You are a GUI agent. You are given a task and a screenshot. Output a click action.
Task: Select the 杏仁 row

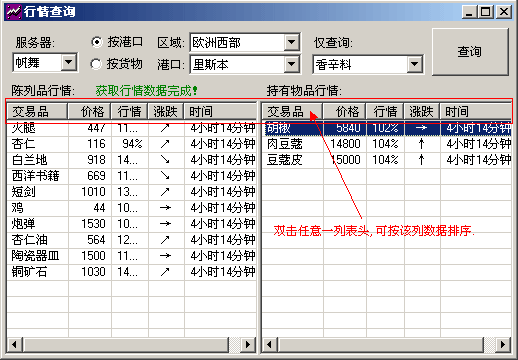coord(132,144)
